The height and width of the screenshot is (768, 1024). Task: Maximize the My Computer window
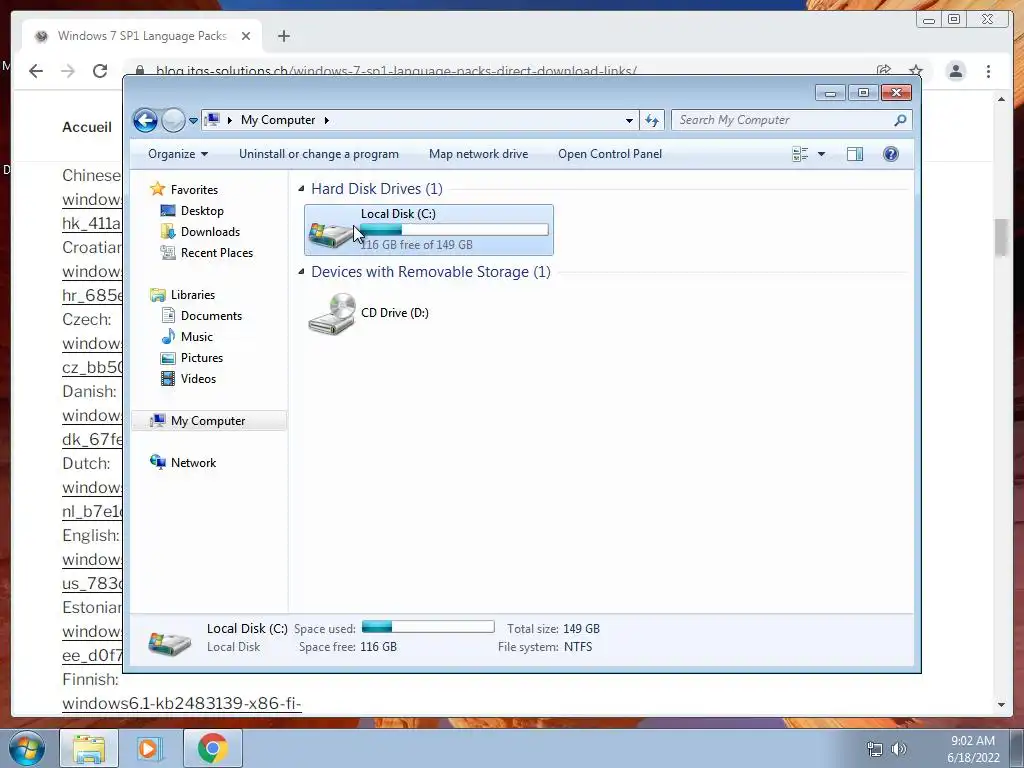tap(863, 93)
